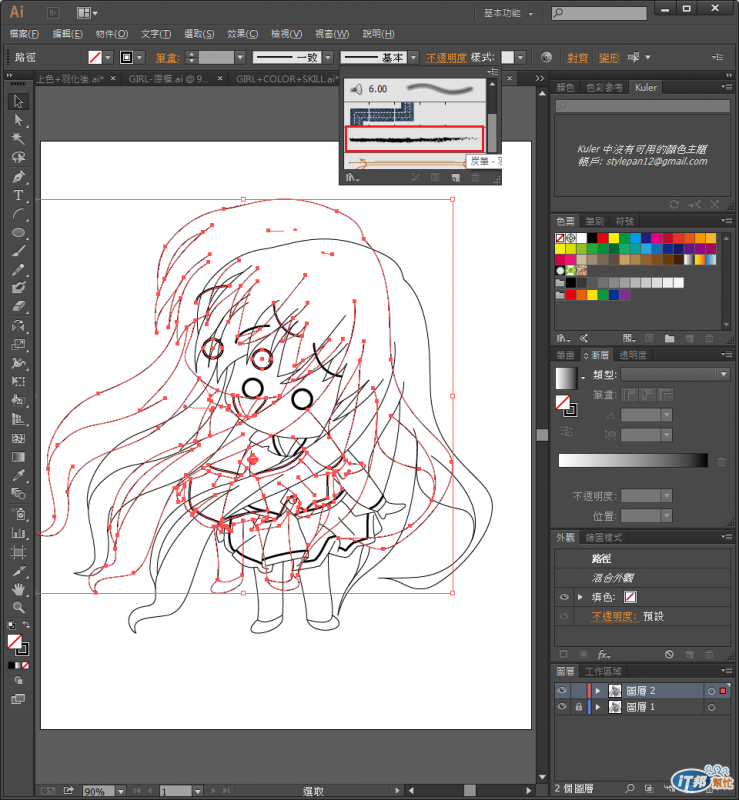Click the fx add effect button

[x=604, y=654]
